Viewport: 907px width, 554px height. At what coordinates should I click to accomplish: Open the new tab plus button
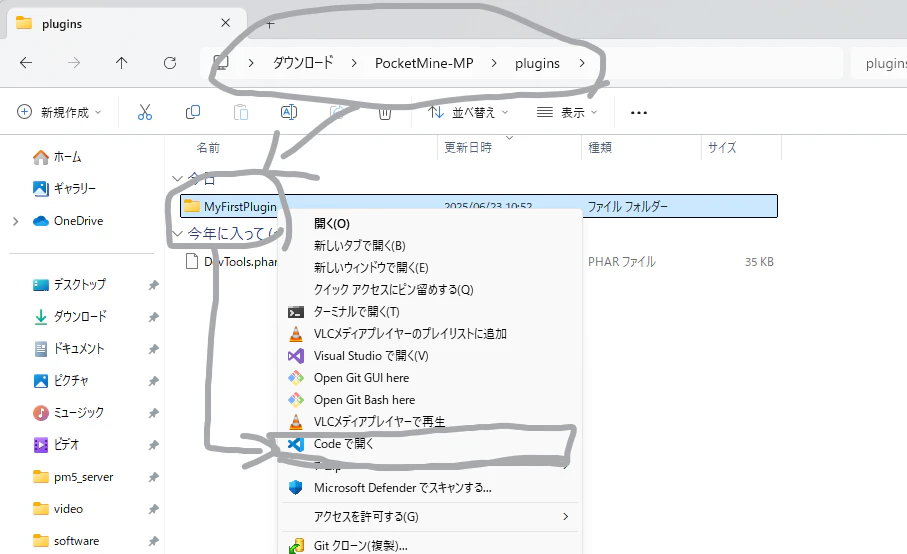coord(270,24)
